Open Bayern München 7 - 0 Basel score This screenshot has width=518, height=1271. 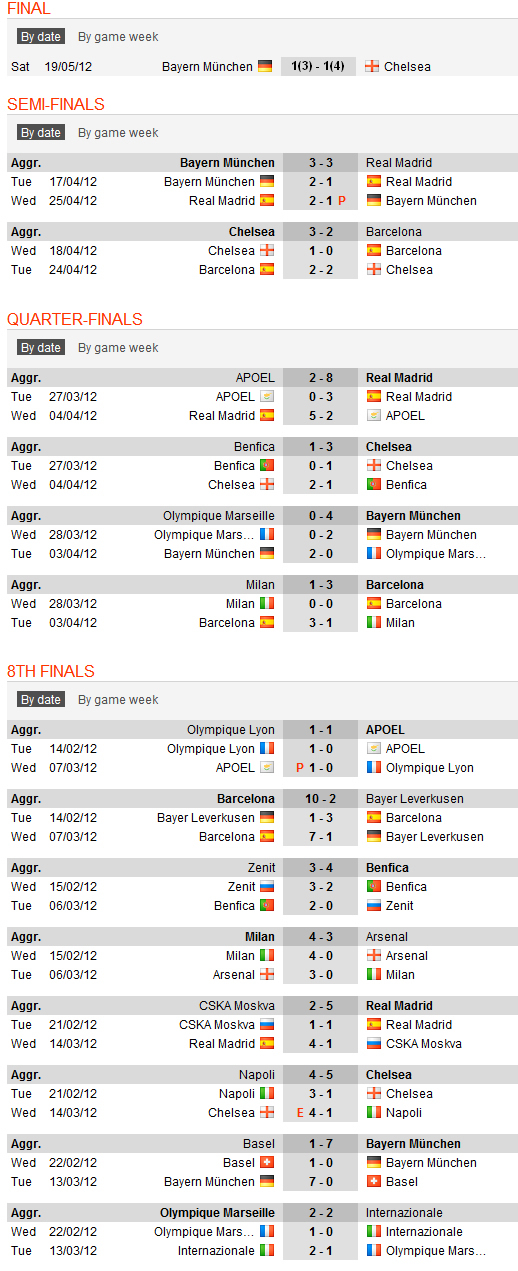319,1182
